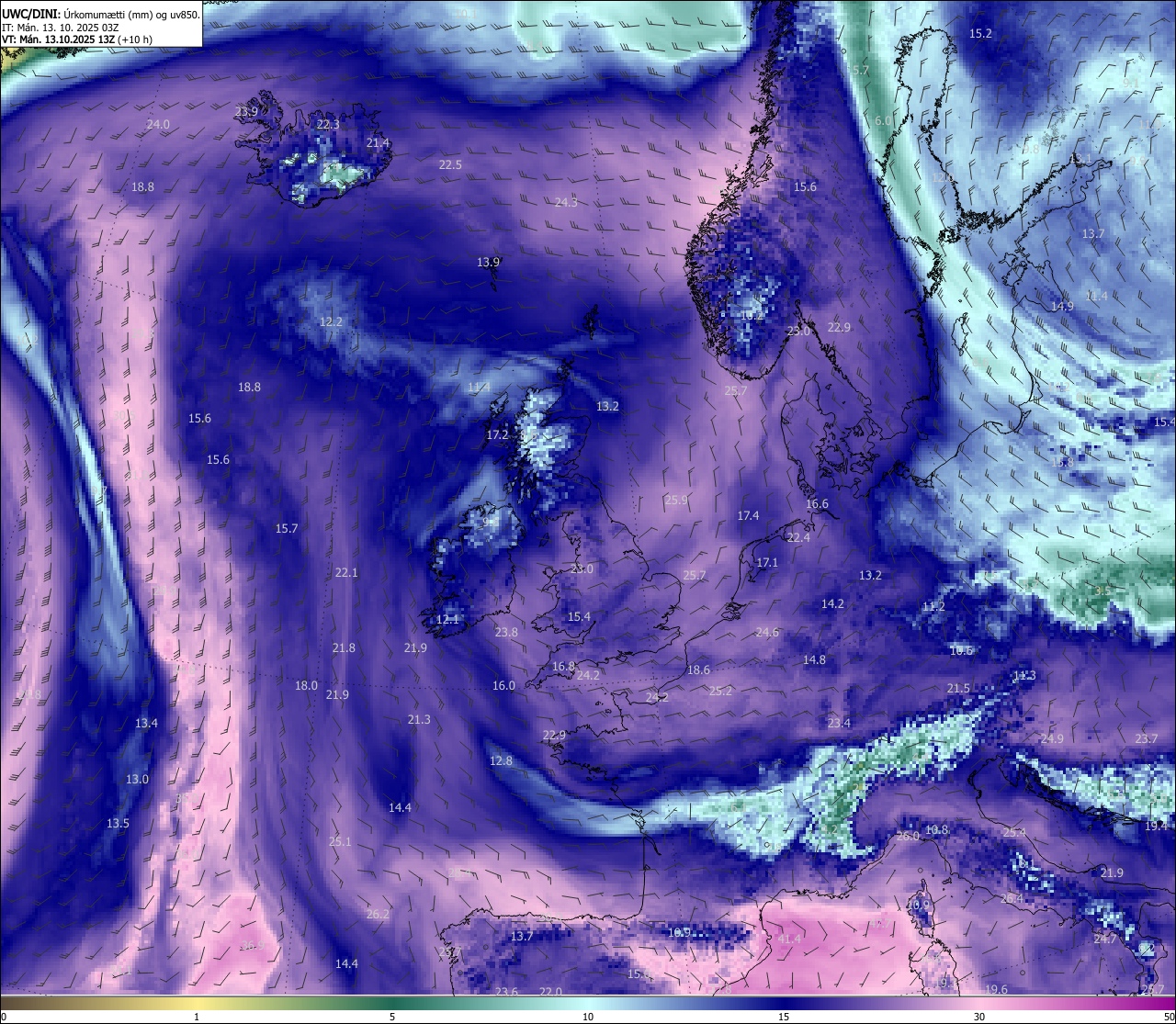Click the 50 label on color scale
1176x1024 pixels.
[x=1169, y=1017]
